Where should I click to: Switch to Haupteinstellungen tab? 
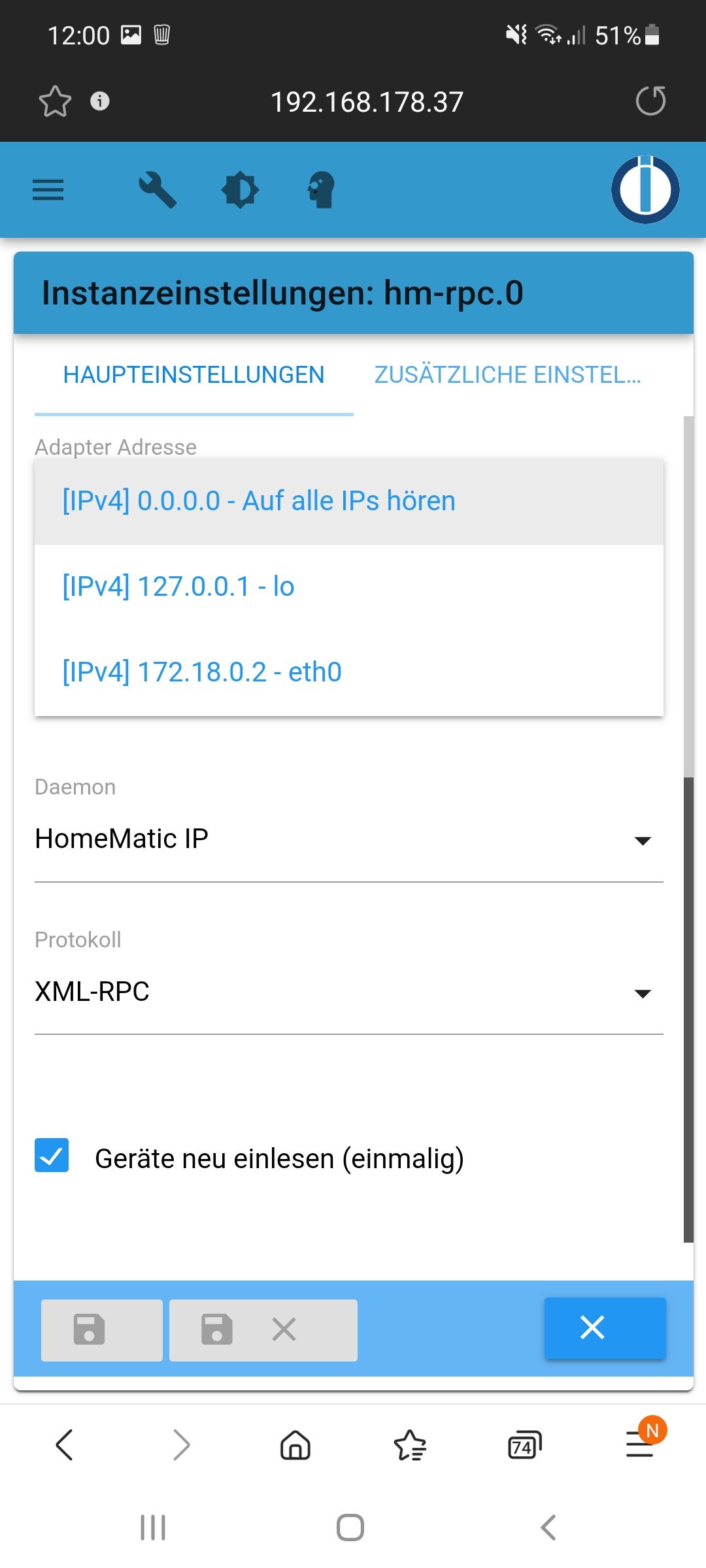click(x=193, y=375)
